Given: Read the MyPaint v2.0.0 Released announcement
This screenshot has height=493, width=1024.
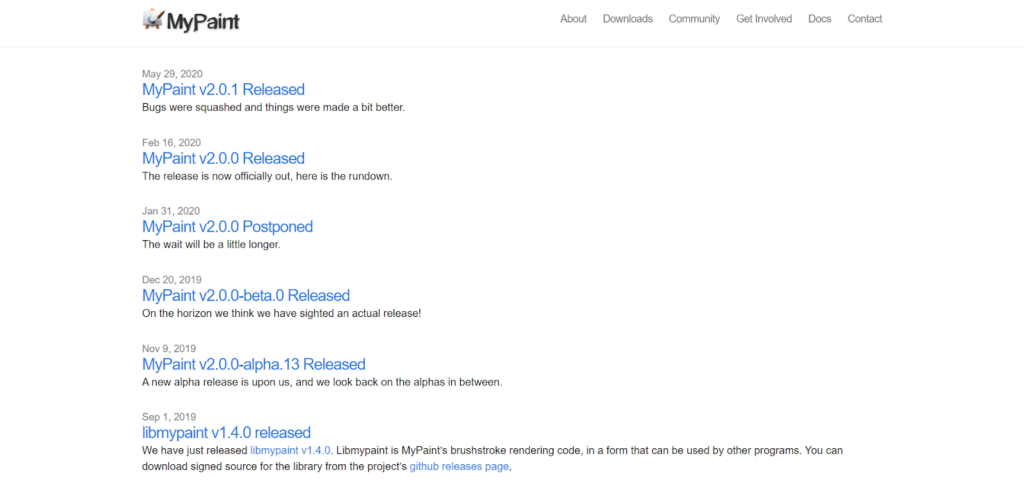Looking at the screenshot, I should [223, 158].
